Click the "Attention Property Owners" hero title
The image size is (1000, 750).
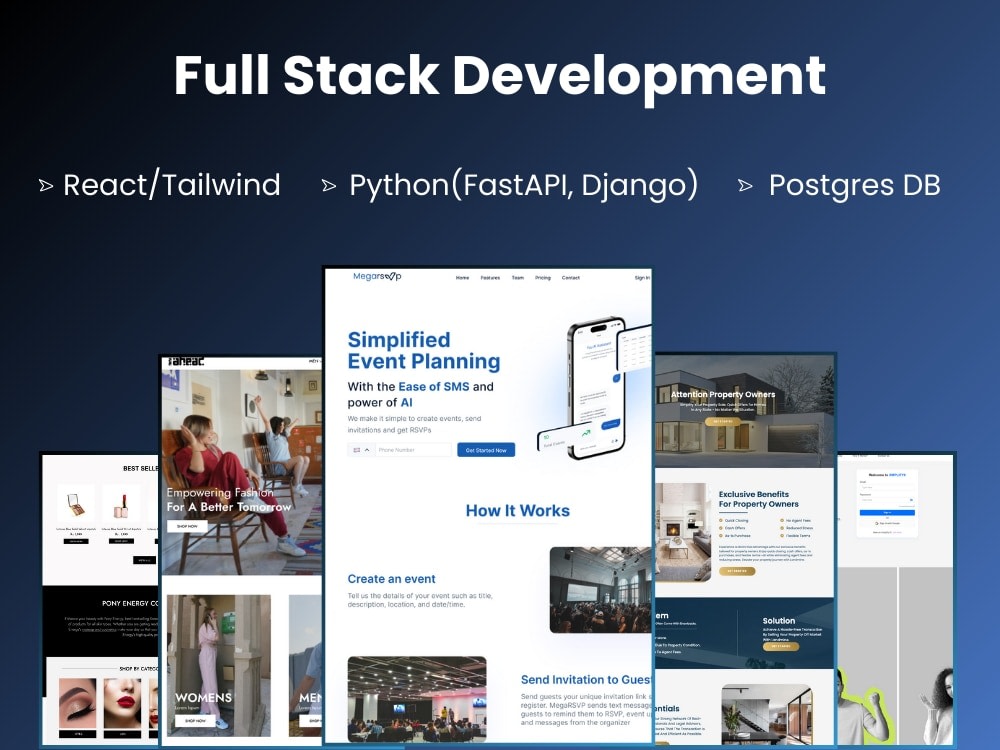723,394
